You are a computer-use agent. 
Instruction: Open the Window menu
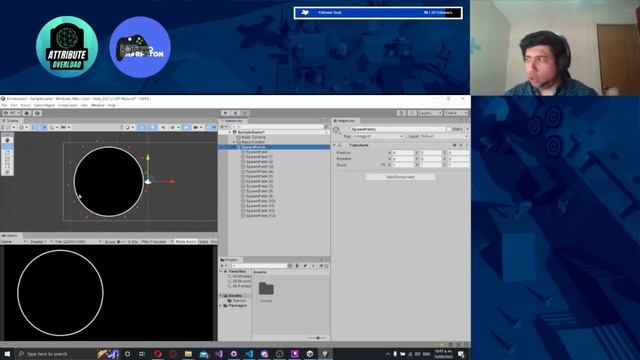(98, 105)
